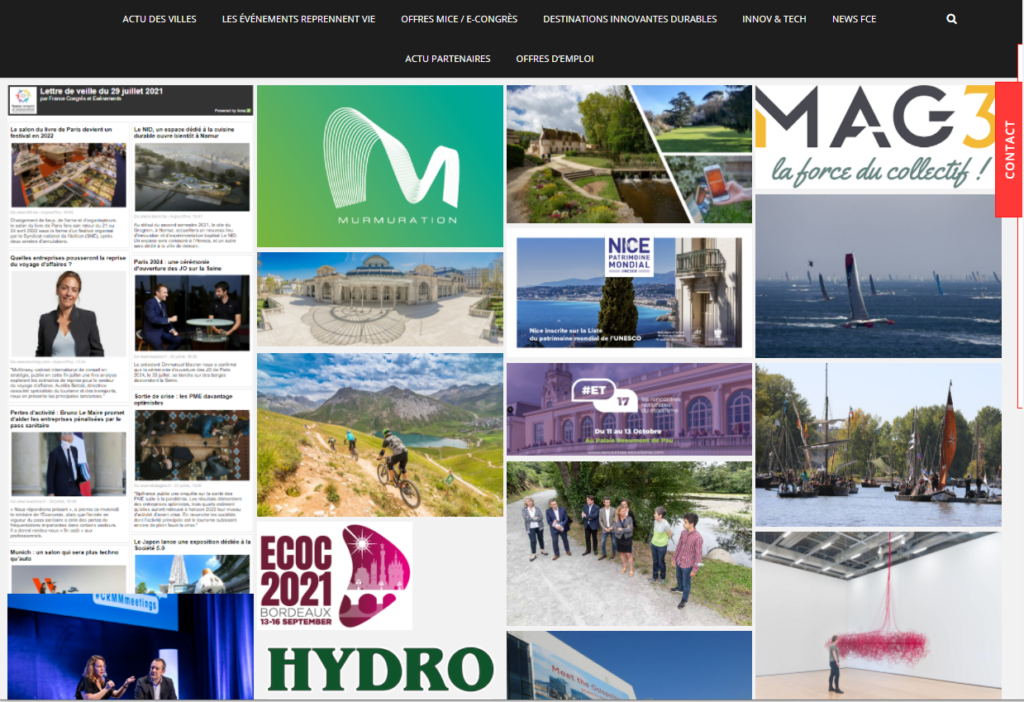View the Nice Patrimoine Mondial UNESCO tile
This screenshot has width=1024, height=702.
point(629,292)
